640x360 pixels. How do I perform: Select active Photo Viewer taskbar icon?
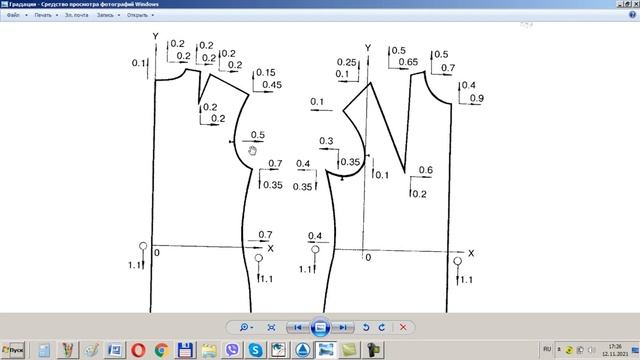pyautogui.click(x=326, y=350)
